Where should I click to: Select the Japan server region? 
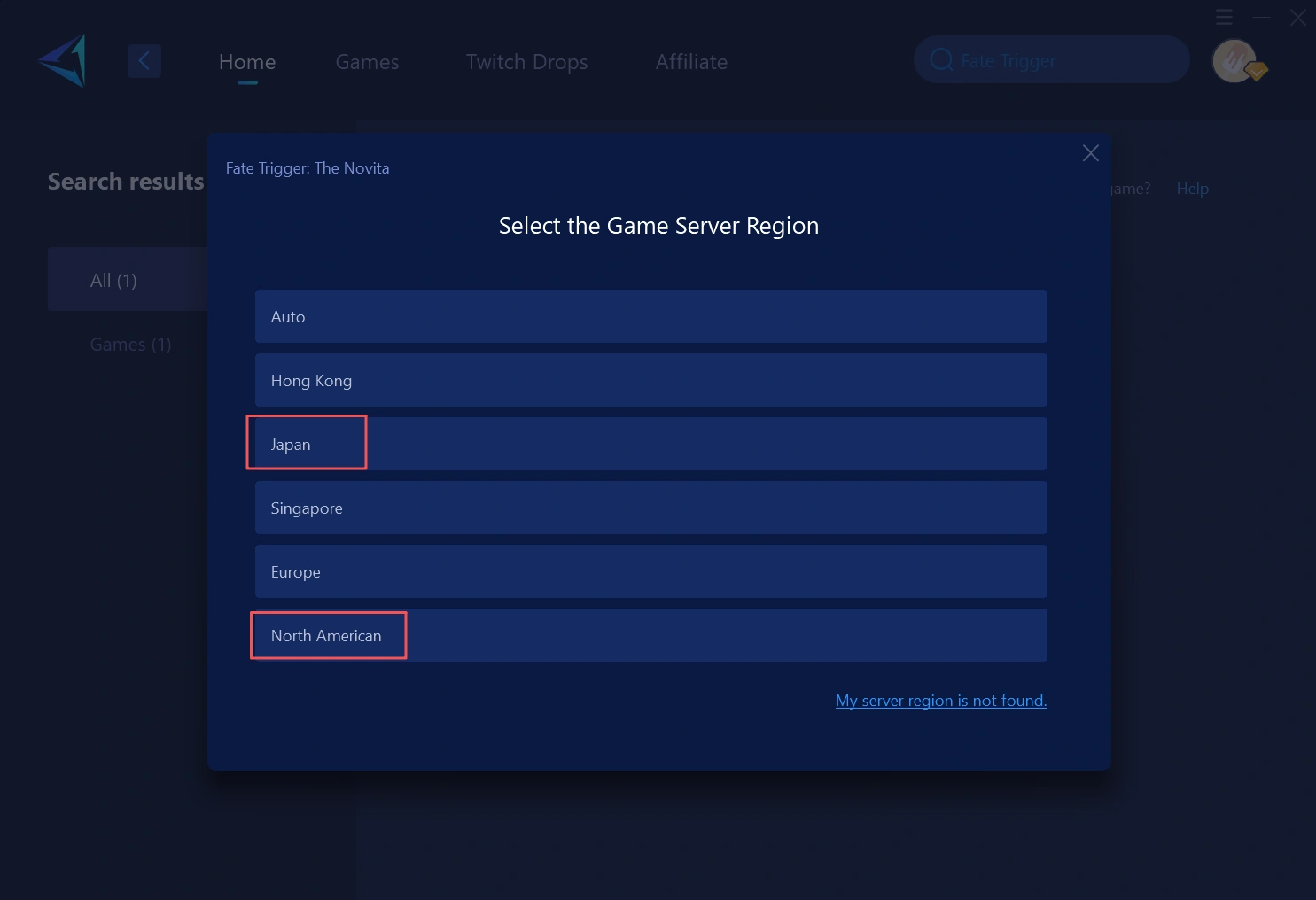click(x=651, y=443)
